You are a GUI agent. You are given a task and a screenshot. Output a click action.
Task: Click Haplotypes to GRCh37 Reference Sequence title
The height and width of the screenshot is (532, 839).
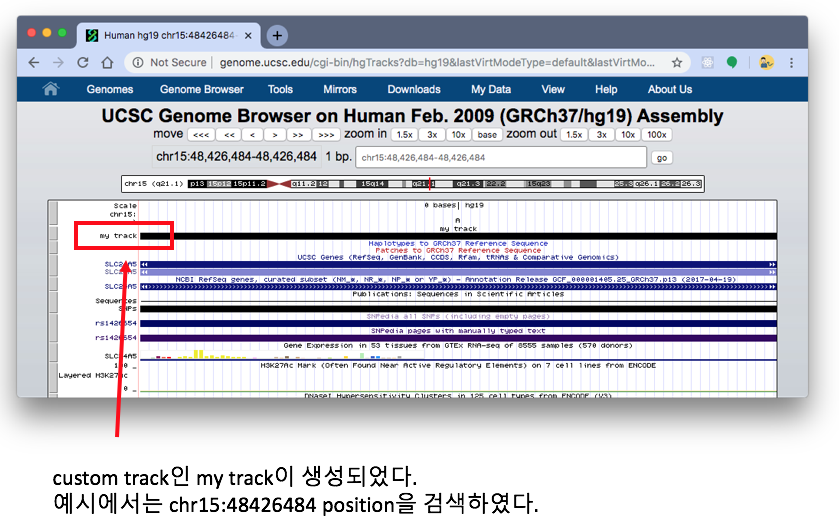pos(458,244)
